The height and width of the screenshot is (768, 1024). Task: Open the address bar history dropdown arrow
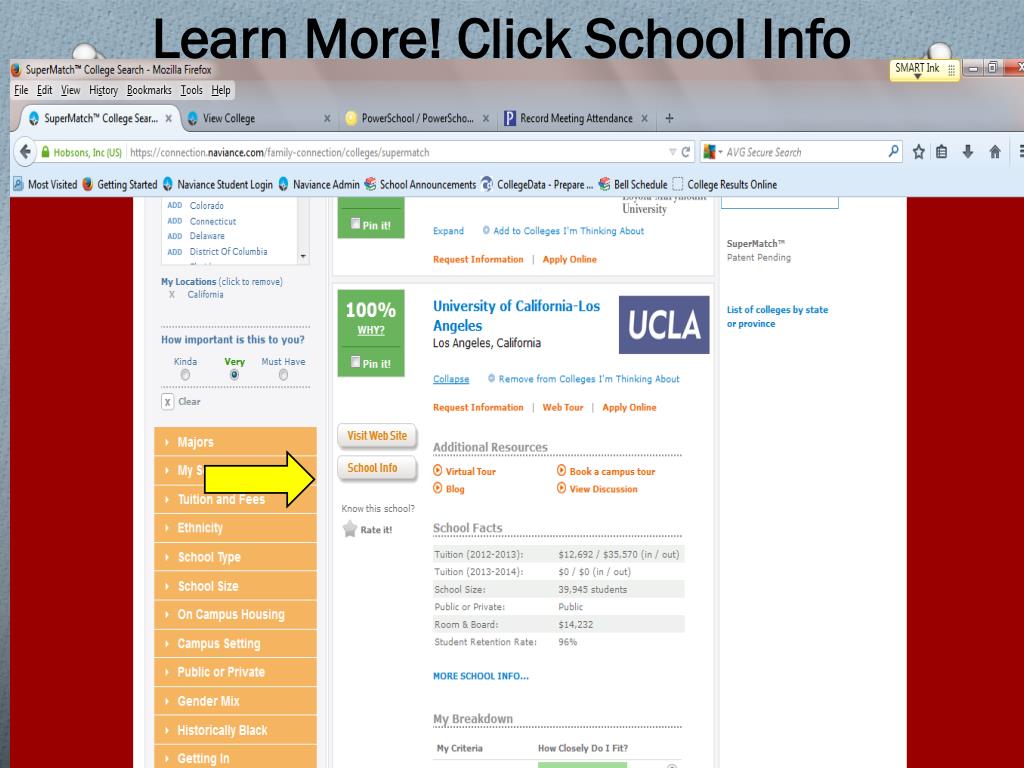[x=673, y=152]
